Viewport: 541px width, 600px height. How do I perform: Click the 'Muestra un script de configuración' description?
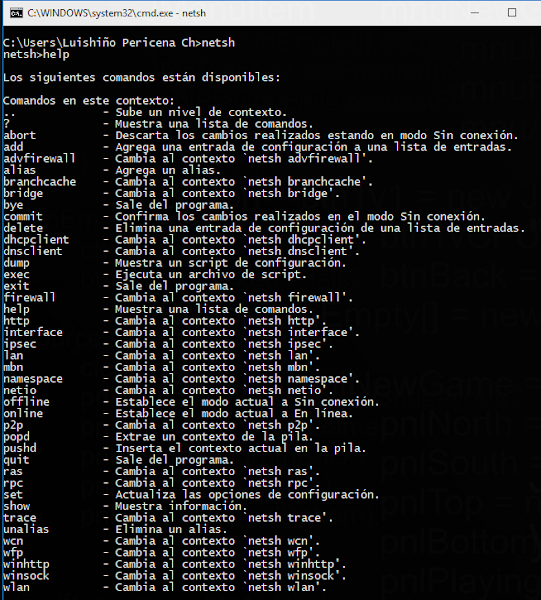[x=231, y=263]
